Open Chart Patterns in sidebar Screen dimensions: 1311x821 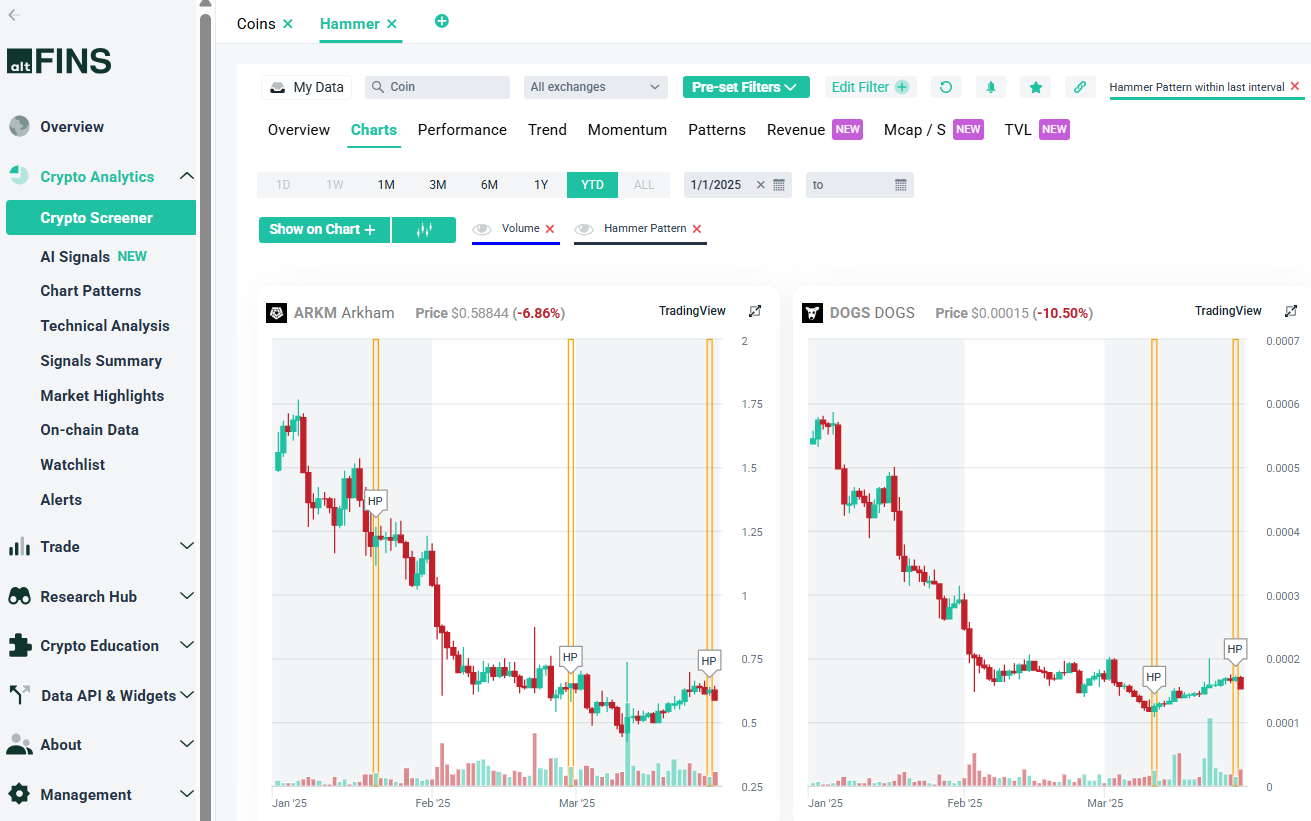[91, 291]
